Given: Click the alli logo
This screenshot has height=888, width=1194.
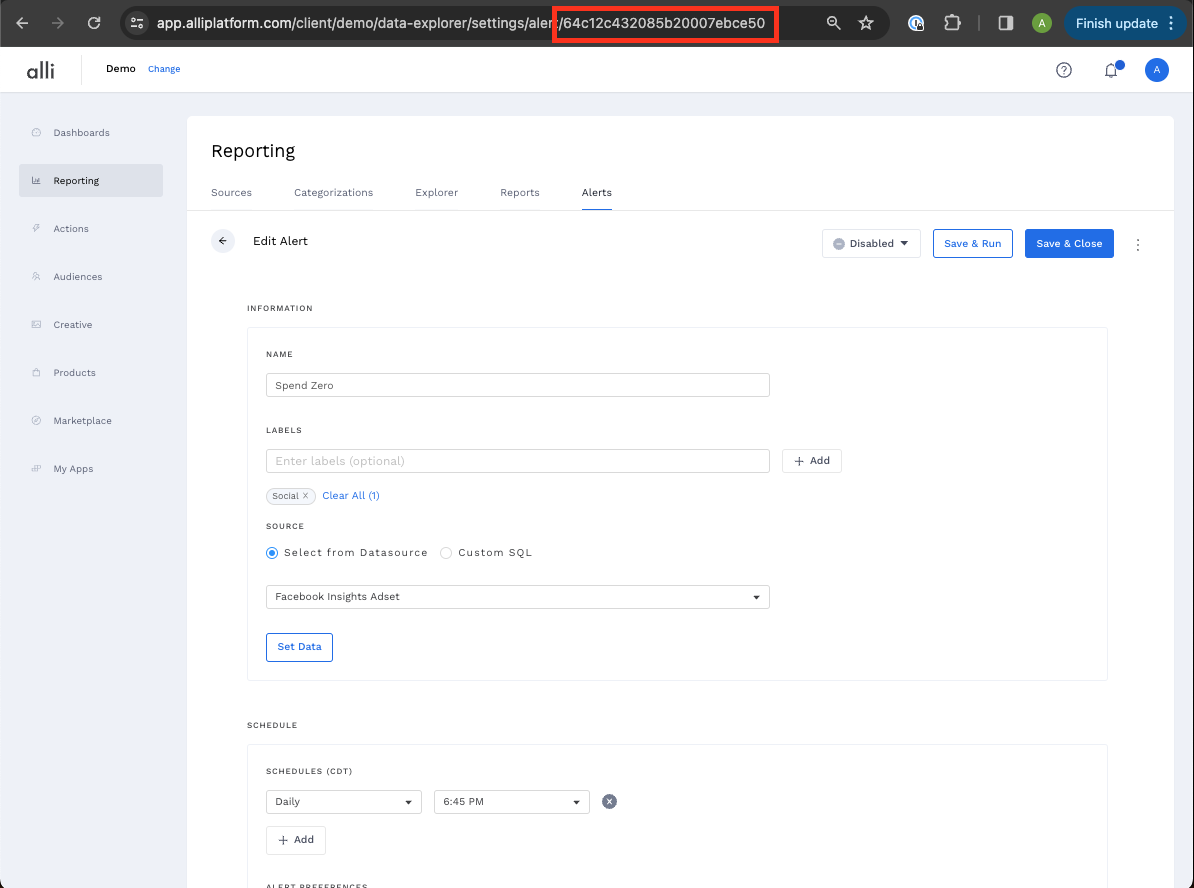Looking at the screenshot, I should pos(40,70).
